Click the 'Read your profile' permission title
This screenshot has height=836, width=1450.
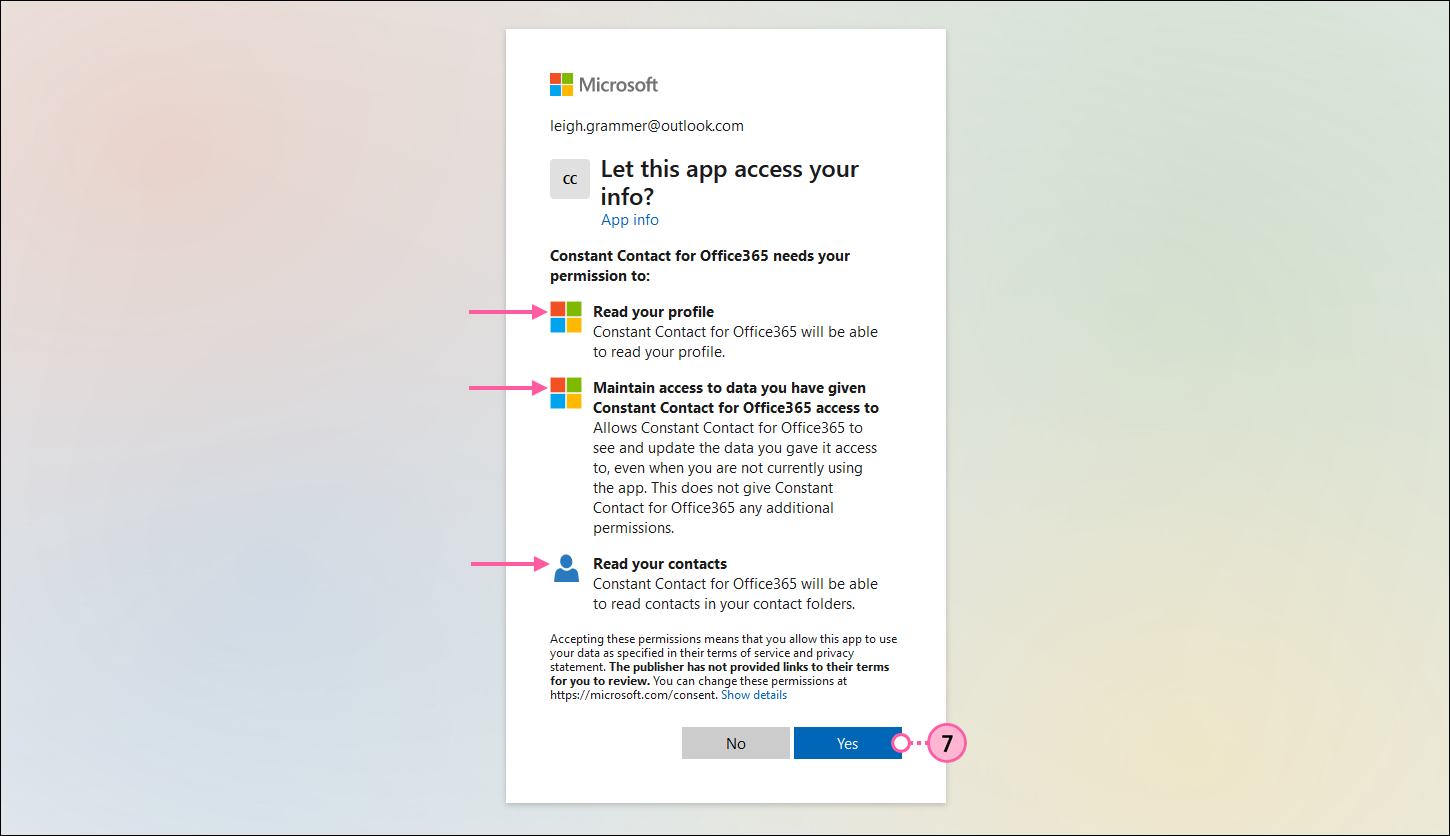click(x=653, y=312)
